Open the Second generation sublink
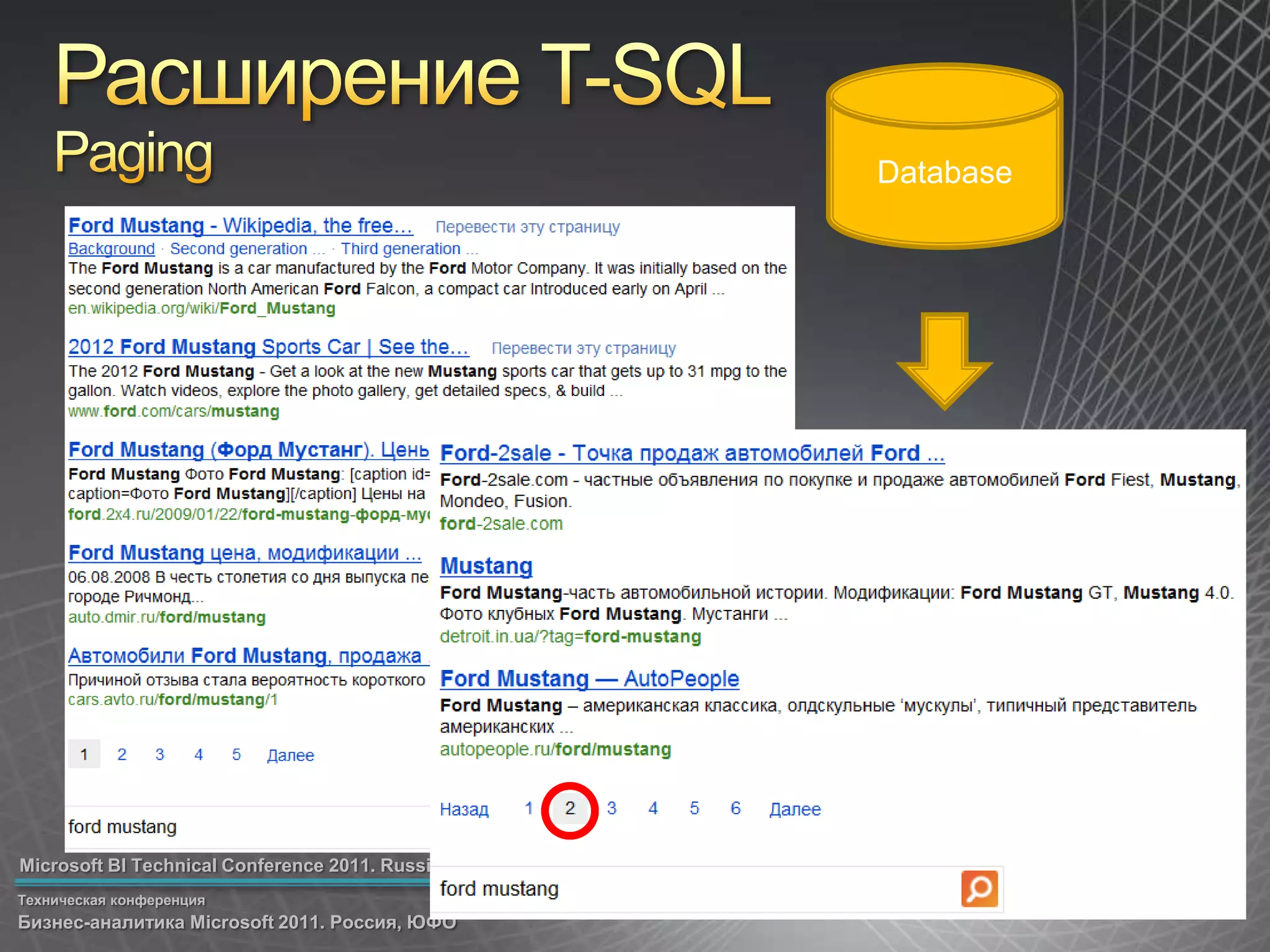1270x952 pixels. pos(247,249)
